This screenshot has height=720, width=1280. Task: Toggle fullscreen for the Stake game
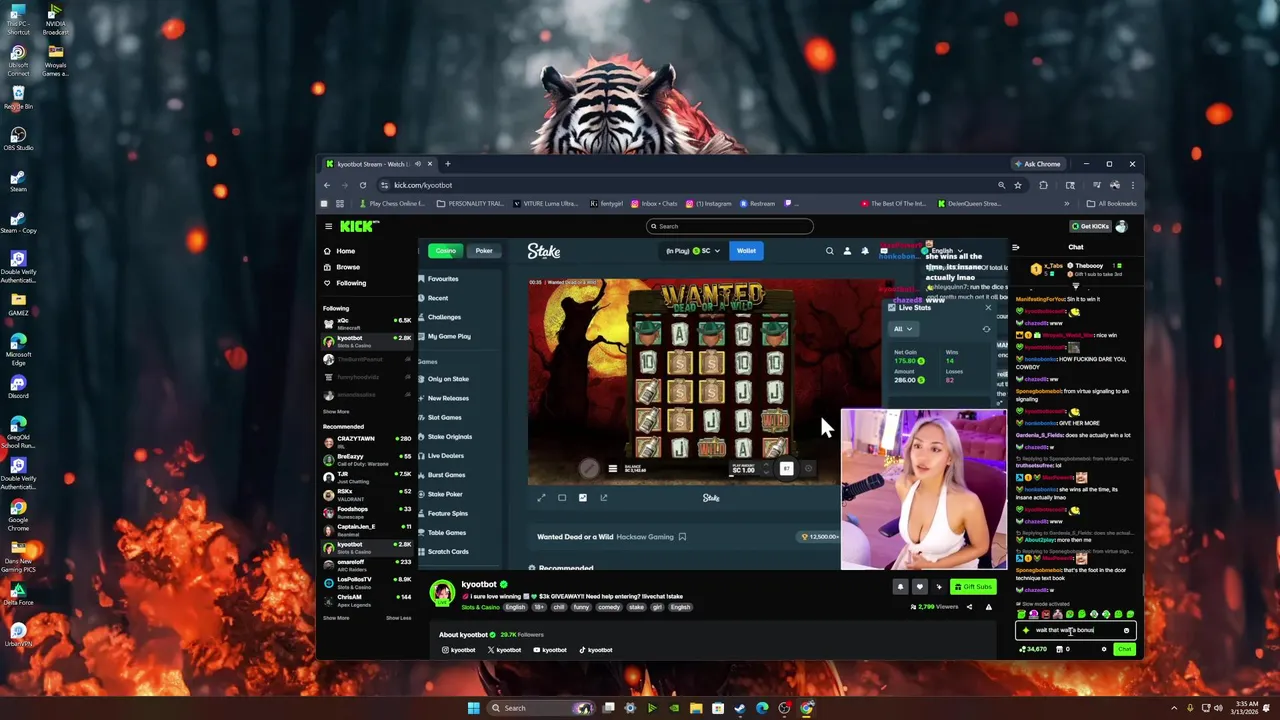tap(541, 498)
